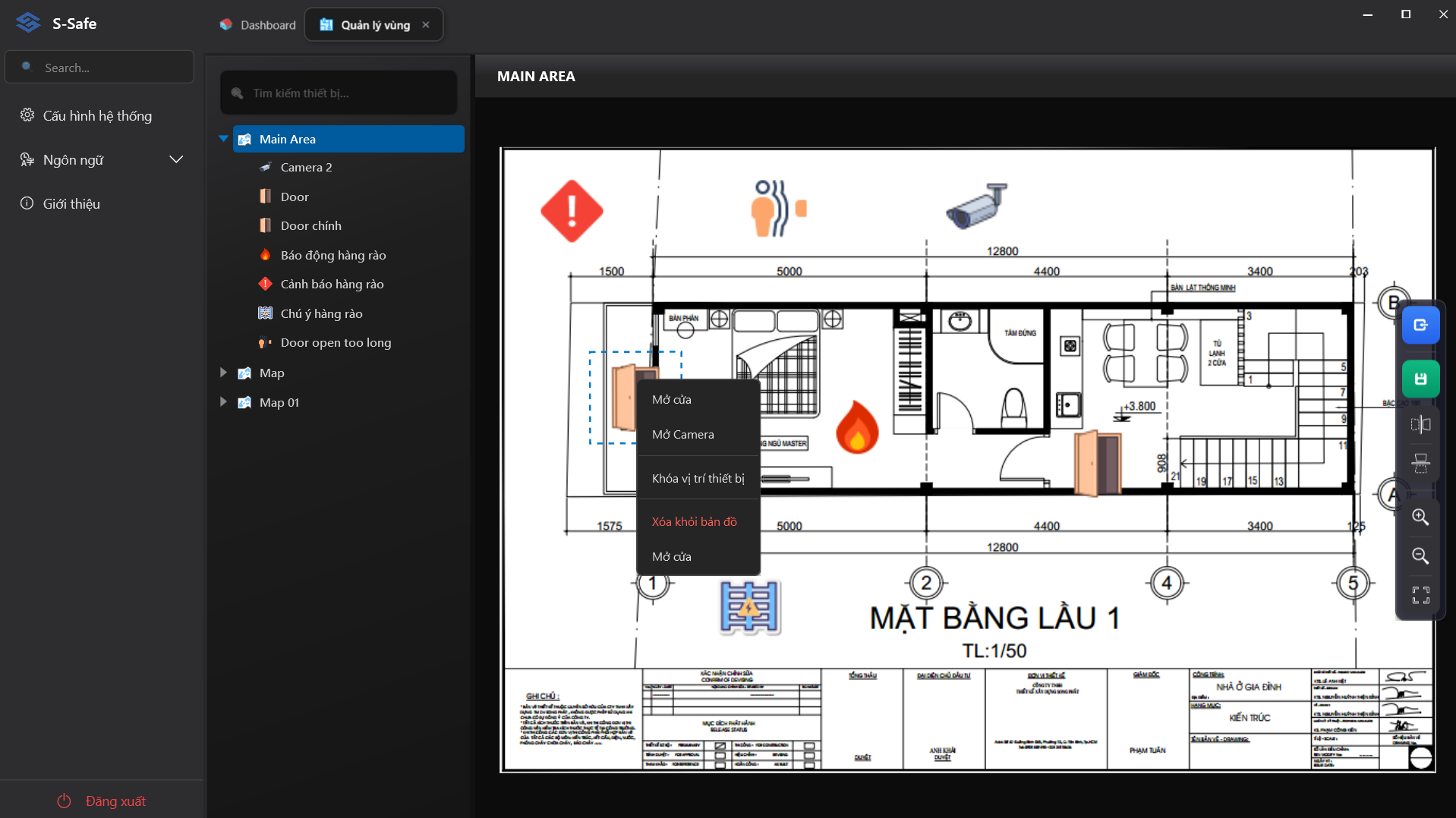Image resolution: width=1456 pixels, height=818 pixels.
Task: Expand the Map tree node
Action: click(223, 373)
